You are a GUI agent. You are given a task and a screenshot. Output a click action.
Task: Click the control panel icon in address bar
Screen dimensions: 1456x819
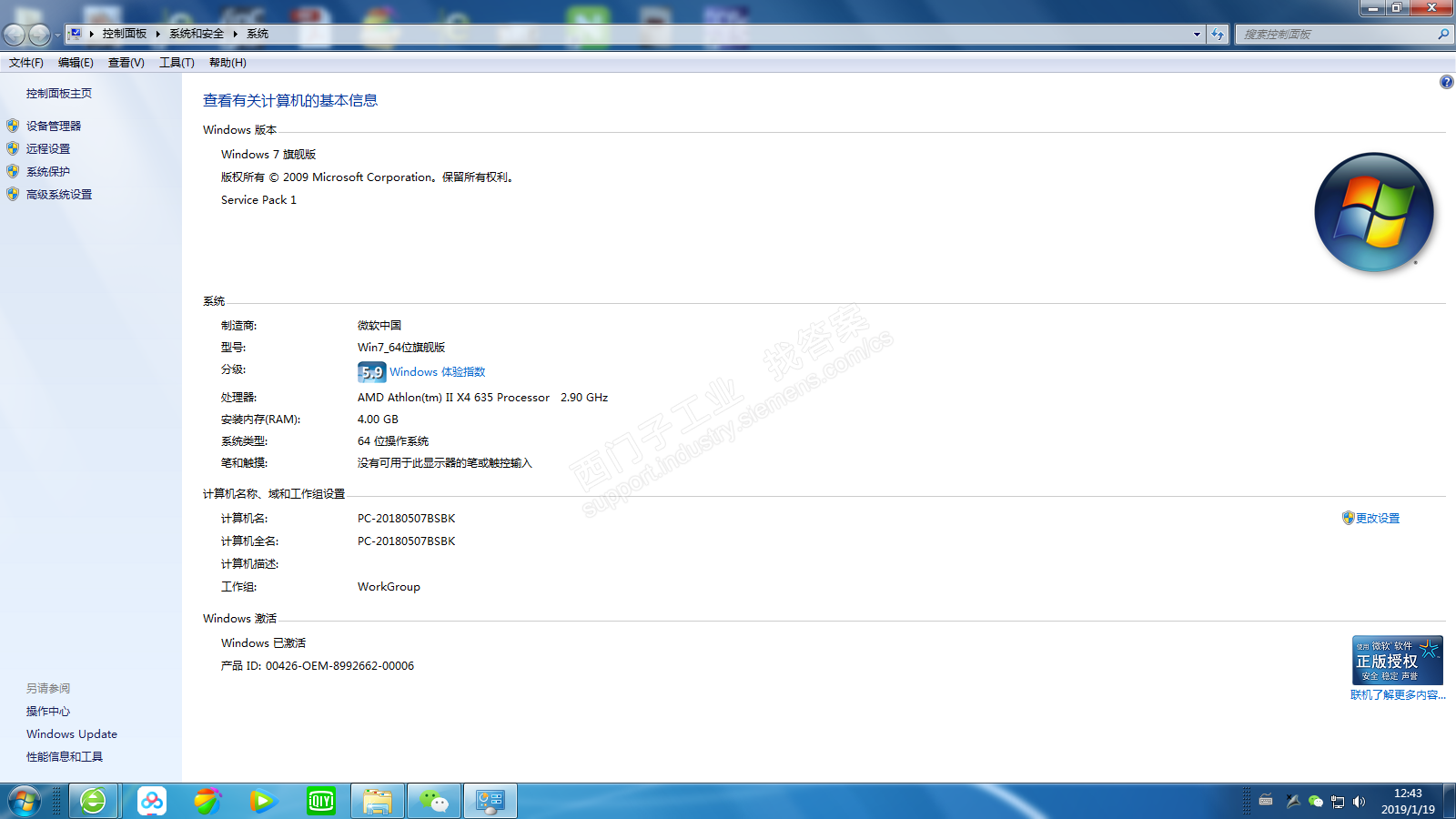click(76, 34)
